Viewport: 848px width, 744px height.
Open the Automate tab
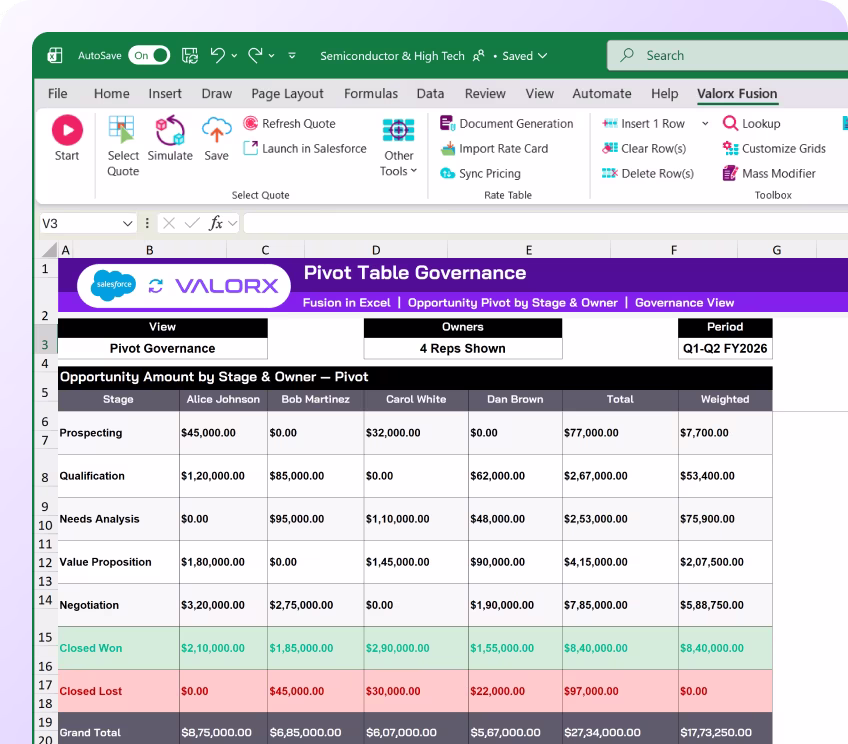point(601,94)
